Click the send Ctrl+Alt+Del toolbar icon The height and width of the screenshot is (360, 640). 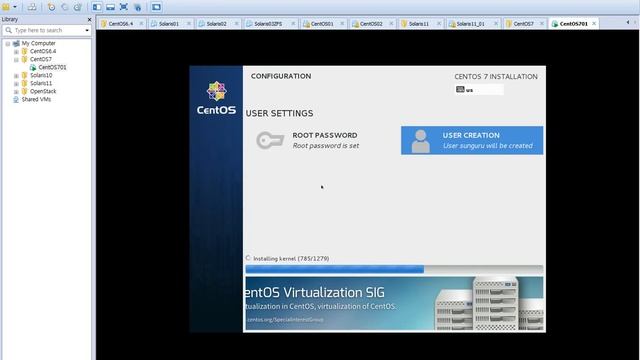coord(32,7)
